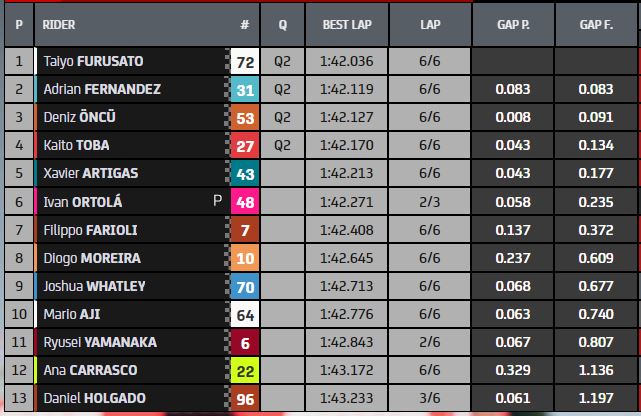641x416 pixels.
Task: Click the P pit indicator beside Ortolá
Action: (217, 201)
